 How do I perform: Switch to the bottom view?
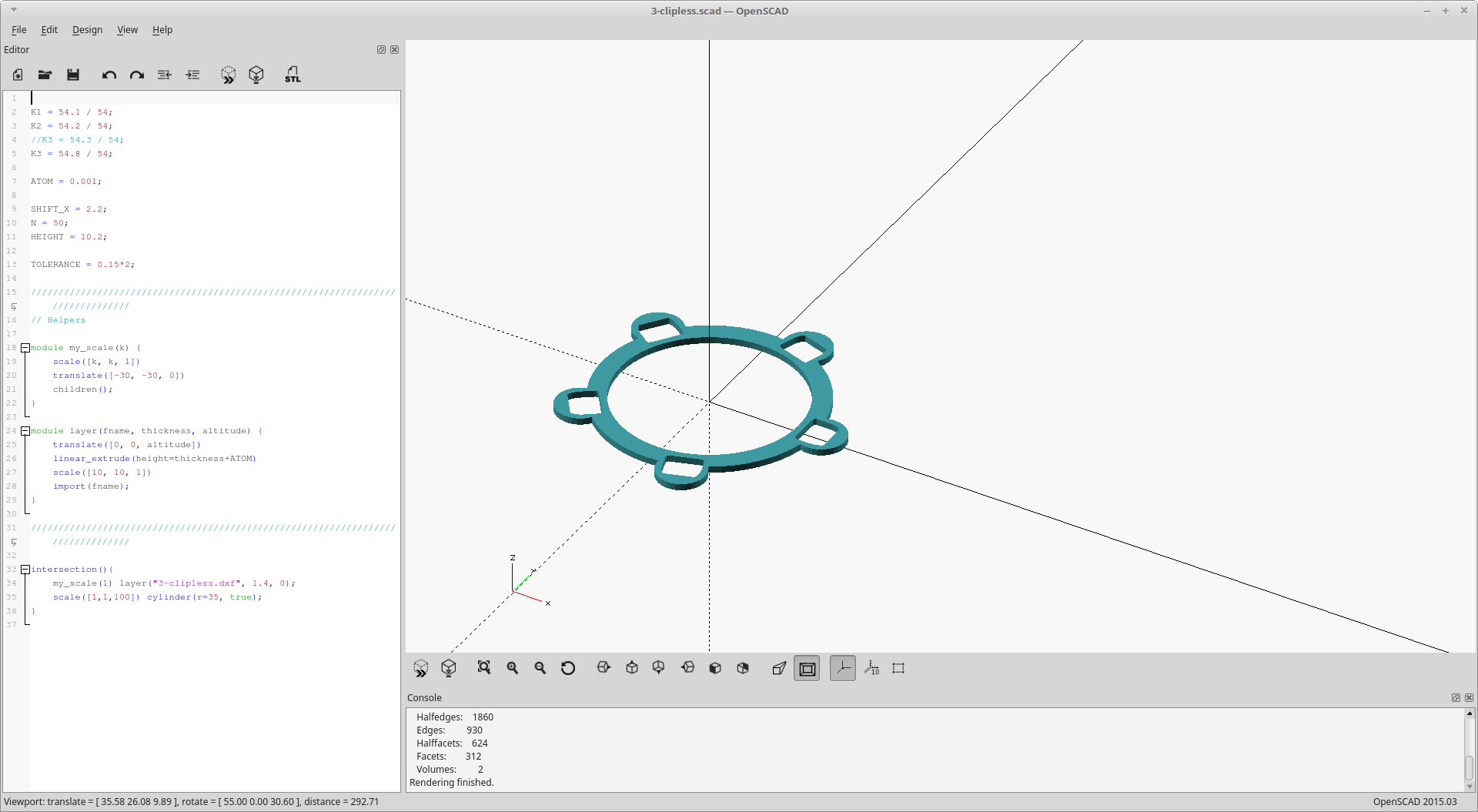coord(659,668)
